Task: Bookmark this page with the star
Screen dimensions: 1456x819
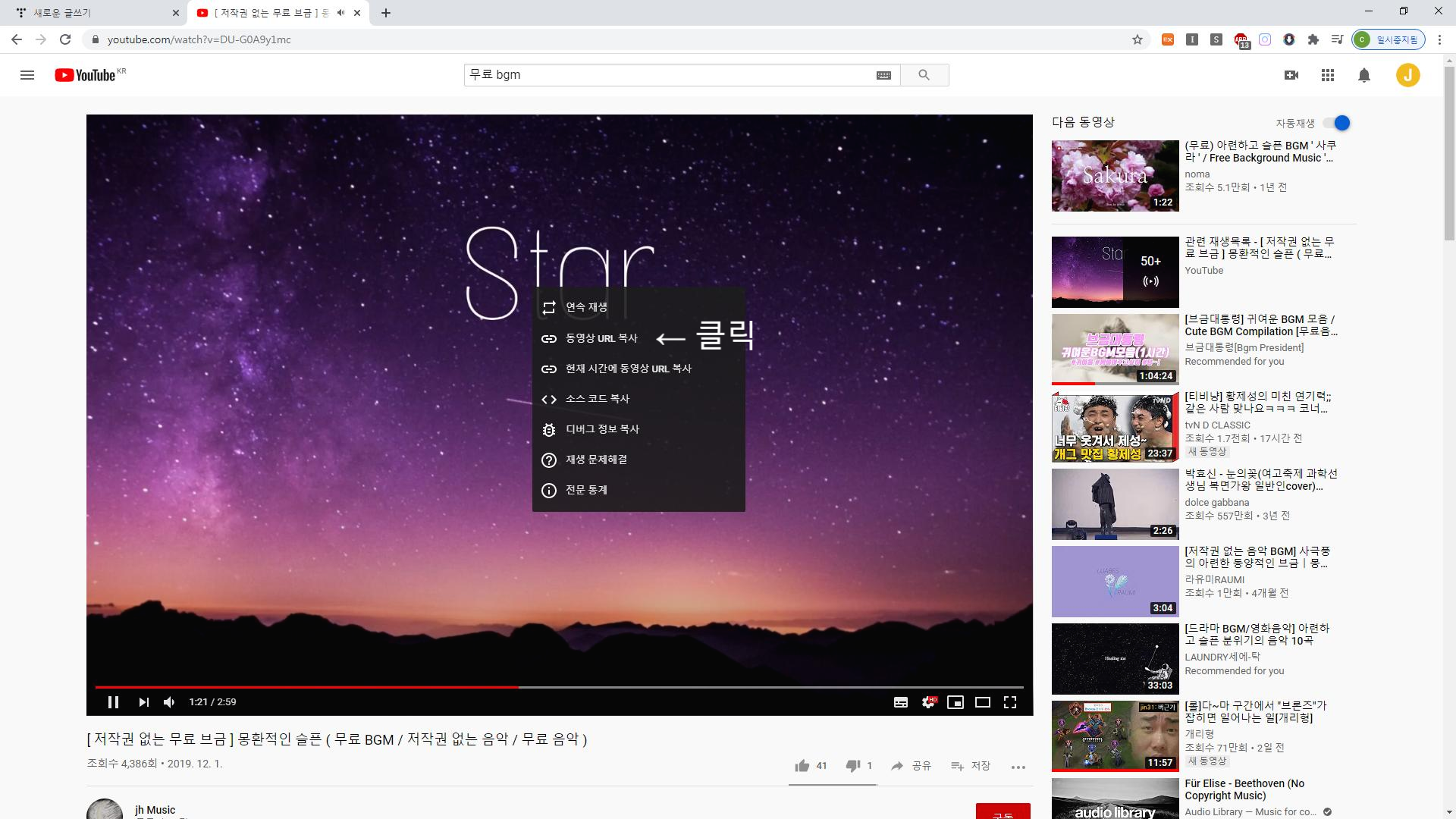Action: tap(1137, 39)
